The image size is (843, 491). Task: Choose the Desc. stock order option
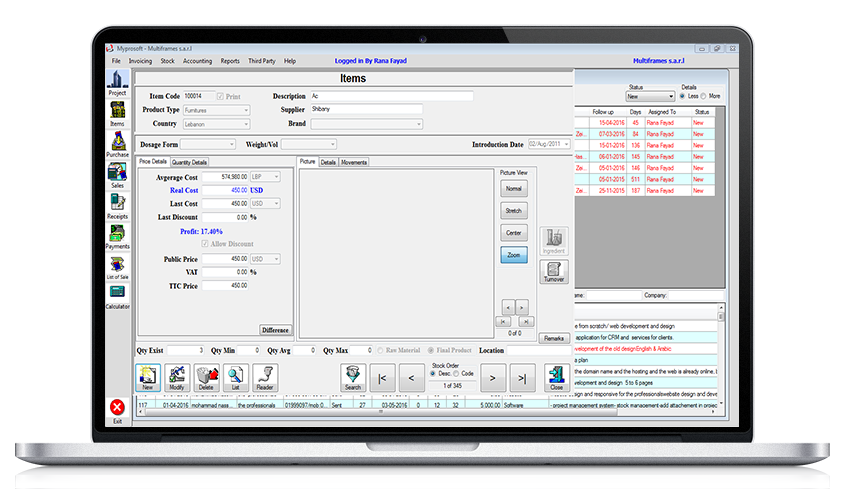(433, 373)
